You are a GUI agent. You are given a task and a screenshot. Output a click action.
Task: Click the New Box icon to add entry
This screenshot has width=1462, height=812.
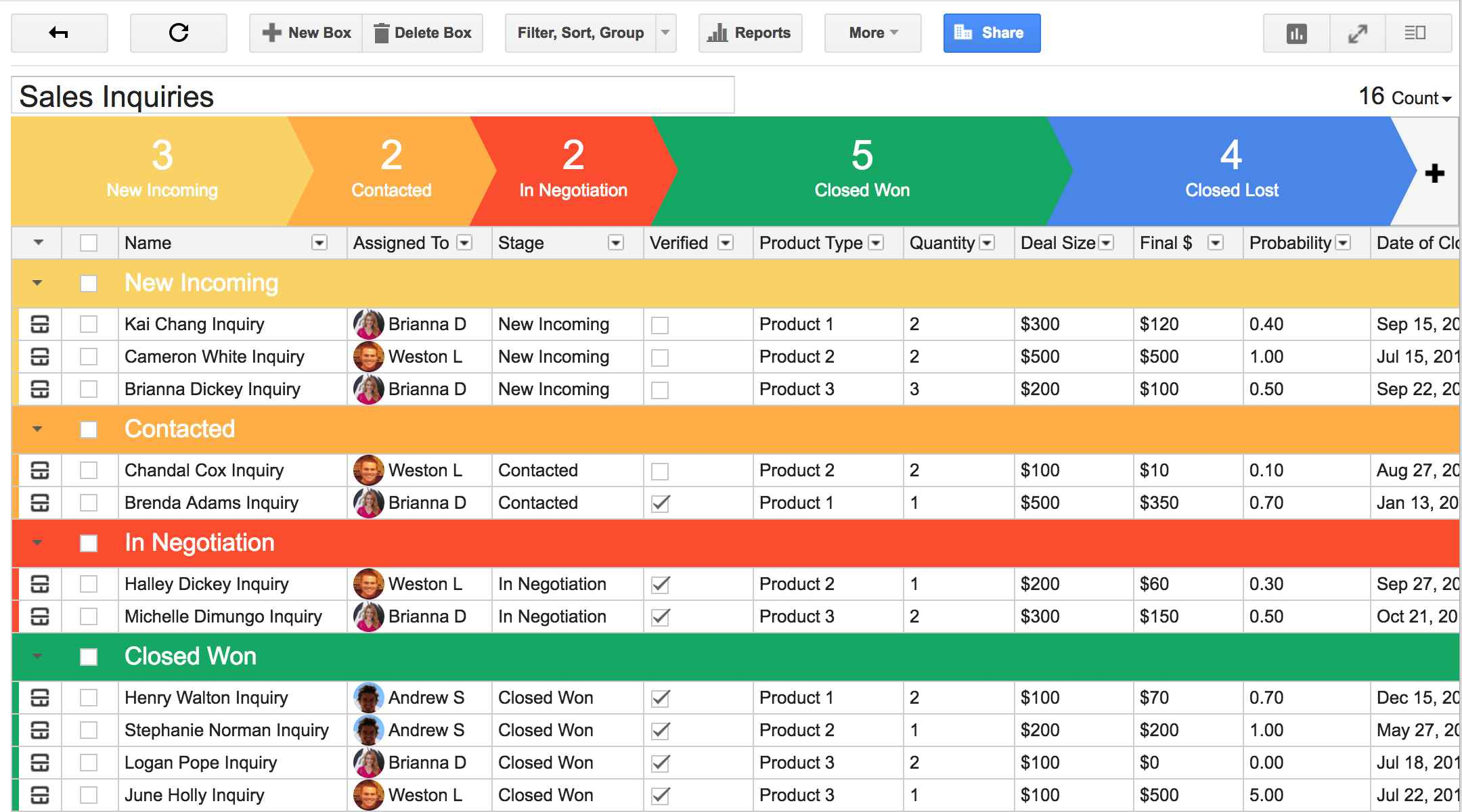point(305,33)
